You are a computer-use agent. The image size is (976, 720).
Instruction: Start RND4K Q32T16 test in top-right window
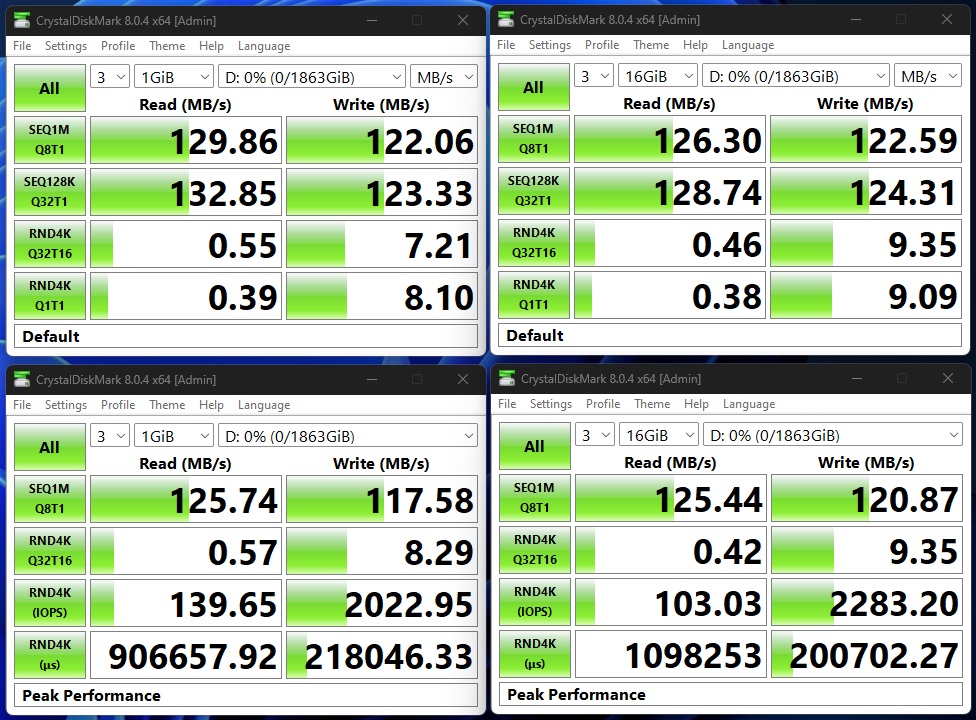click(533, 242)
